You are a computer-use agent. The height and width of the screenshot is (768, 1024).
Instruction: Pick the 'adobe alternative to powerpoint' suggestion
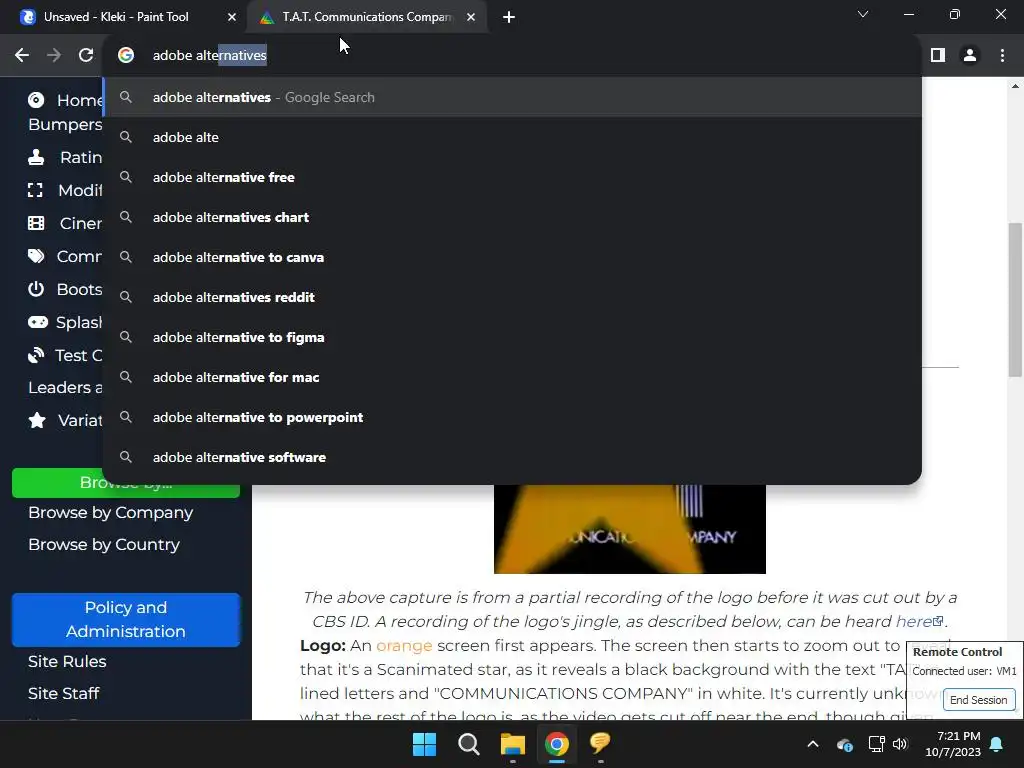click(513, 417)
